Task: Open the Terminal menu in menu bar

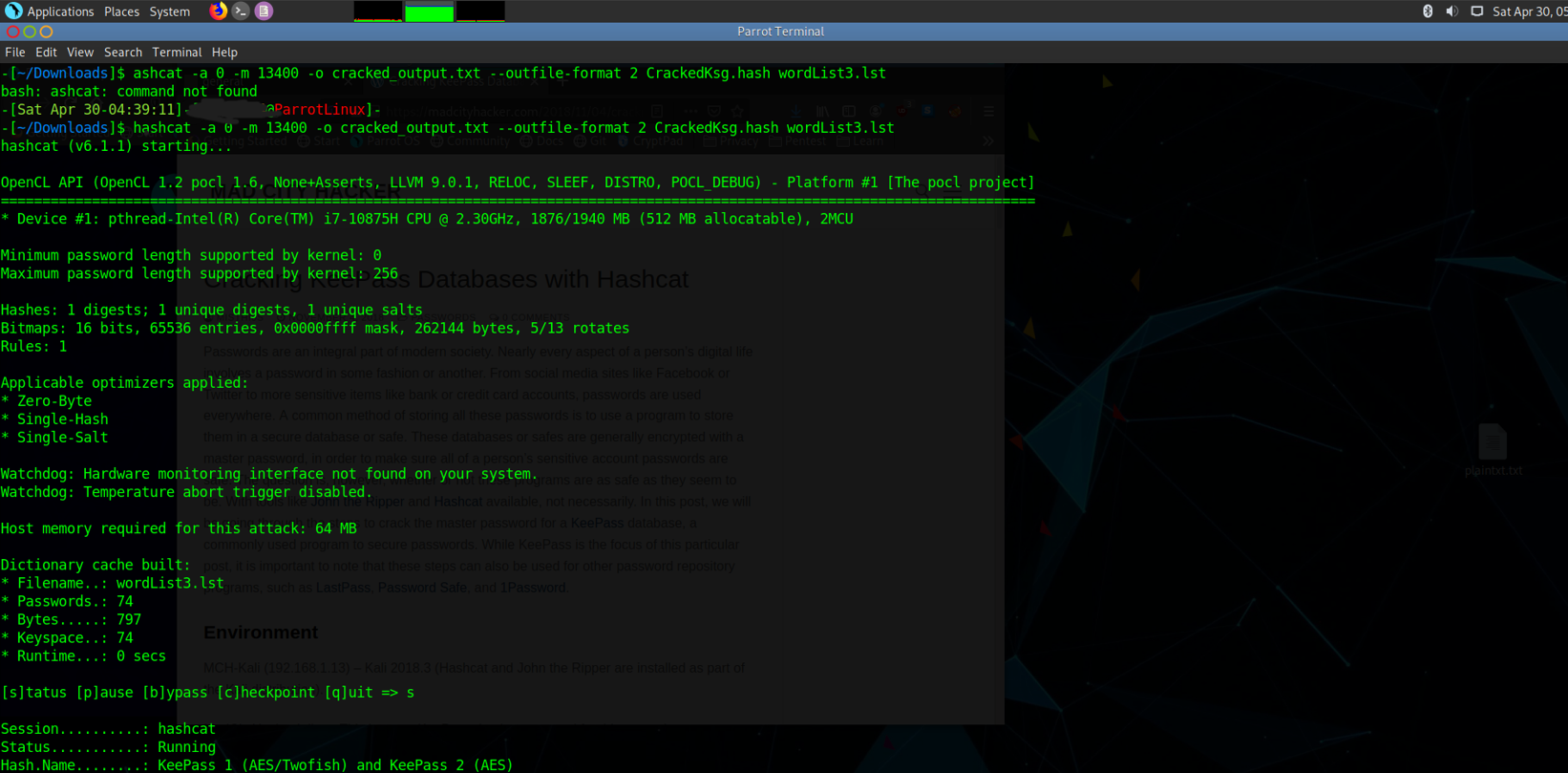Action: (177, 53)
